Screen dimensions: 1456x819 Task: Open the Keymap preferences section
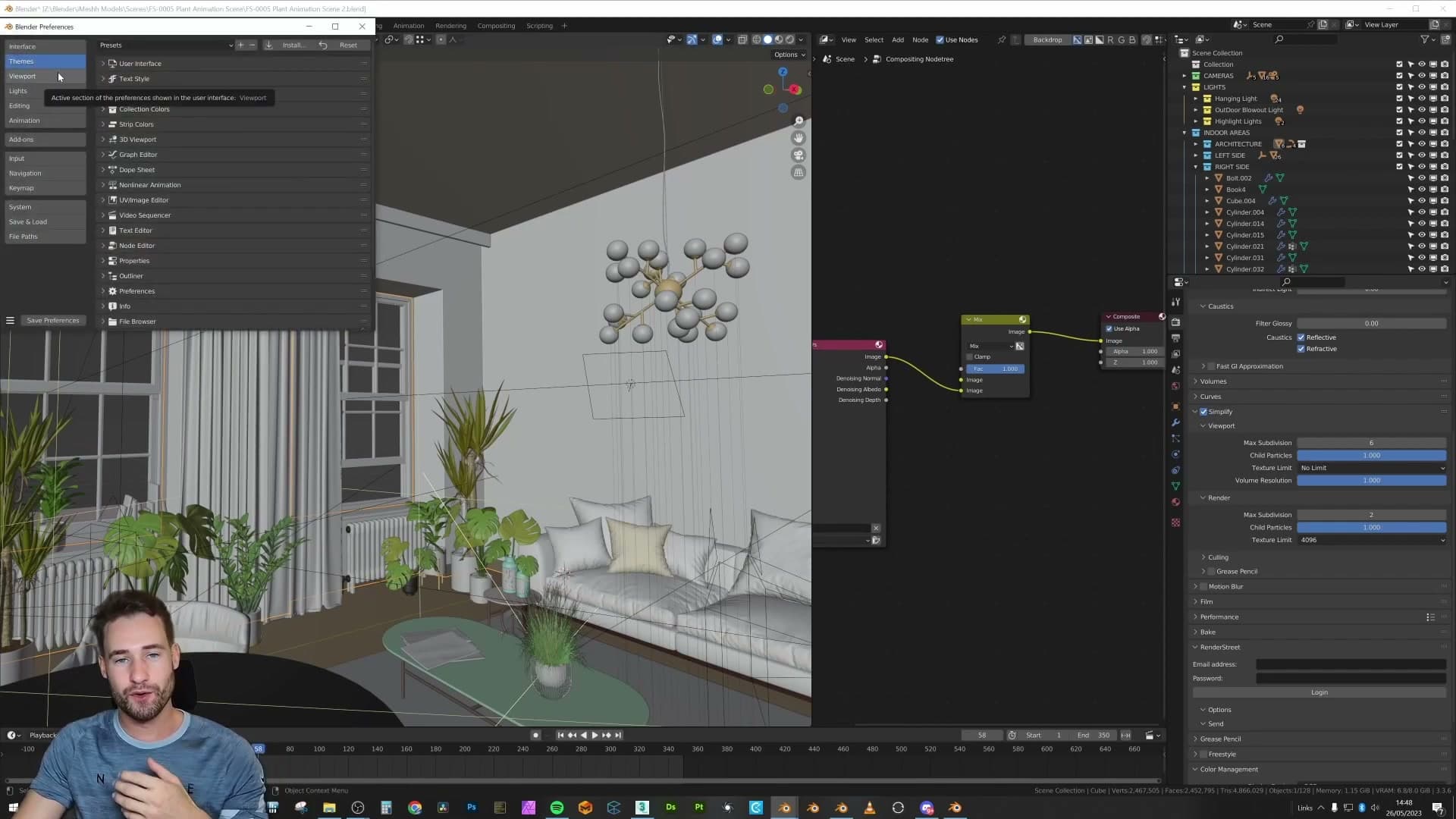coord(45,188)
